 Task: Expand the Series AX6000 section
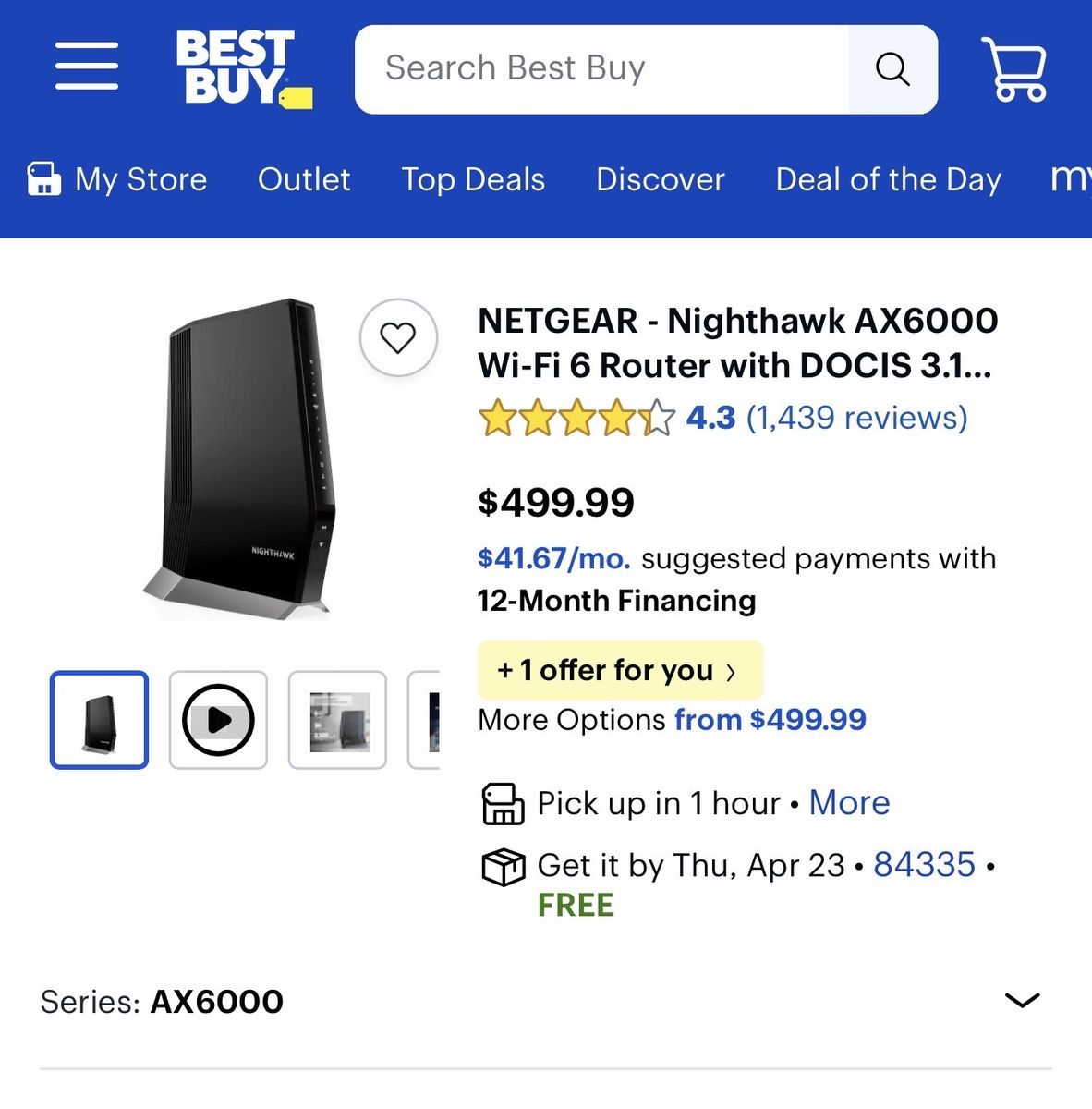tap(1020, 1001)
